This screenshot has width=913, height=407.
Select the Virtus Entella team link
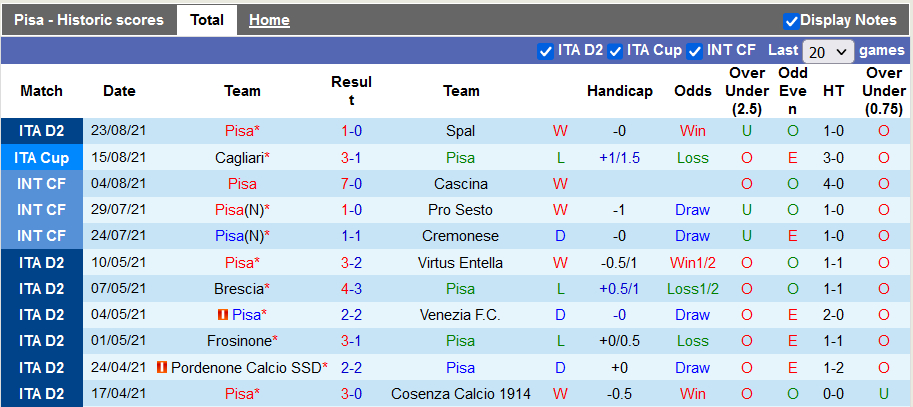click(x=461, y=262)
